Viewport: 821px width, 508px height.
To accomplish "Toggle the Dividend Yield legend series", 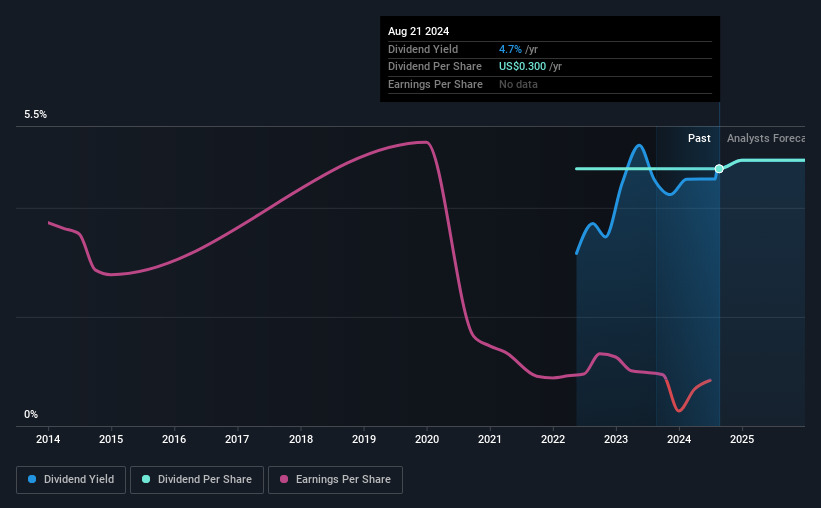I will (x=71, y=480).
